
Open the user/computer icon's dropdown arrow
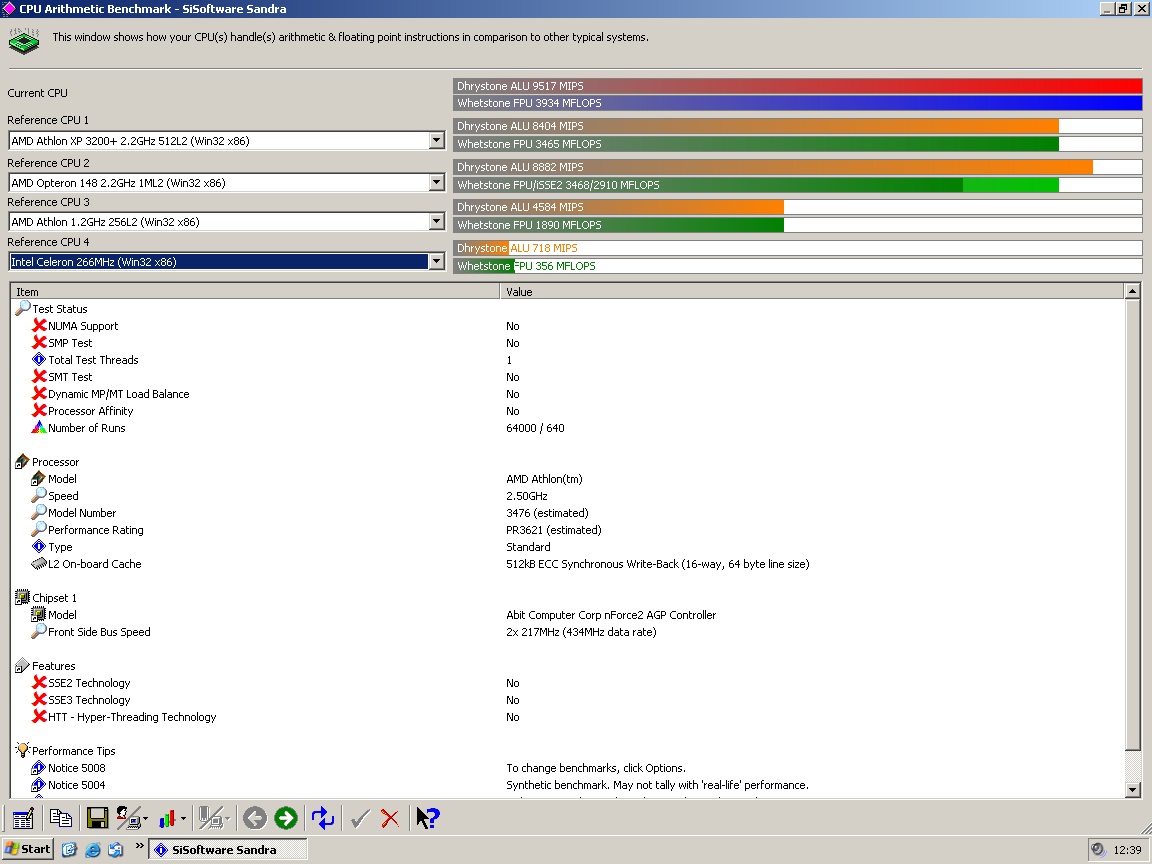[145, 818]
